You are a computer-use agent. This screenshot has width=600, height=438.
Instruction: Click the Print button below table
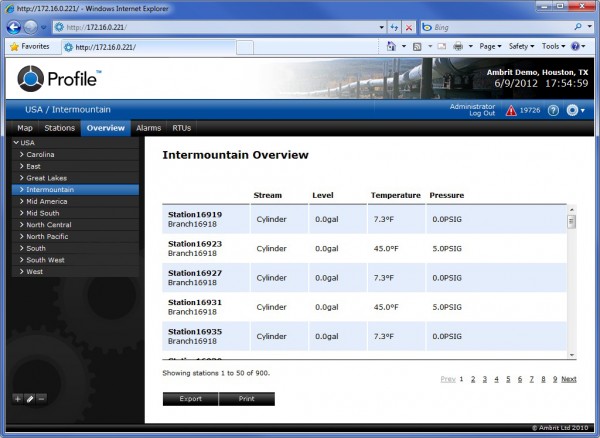247,399
